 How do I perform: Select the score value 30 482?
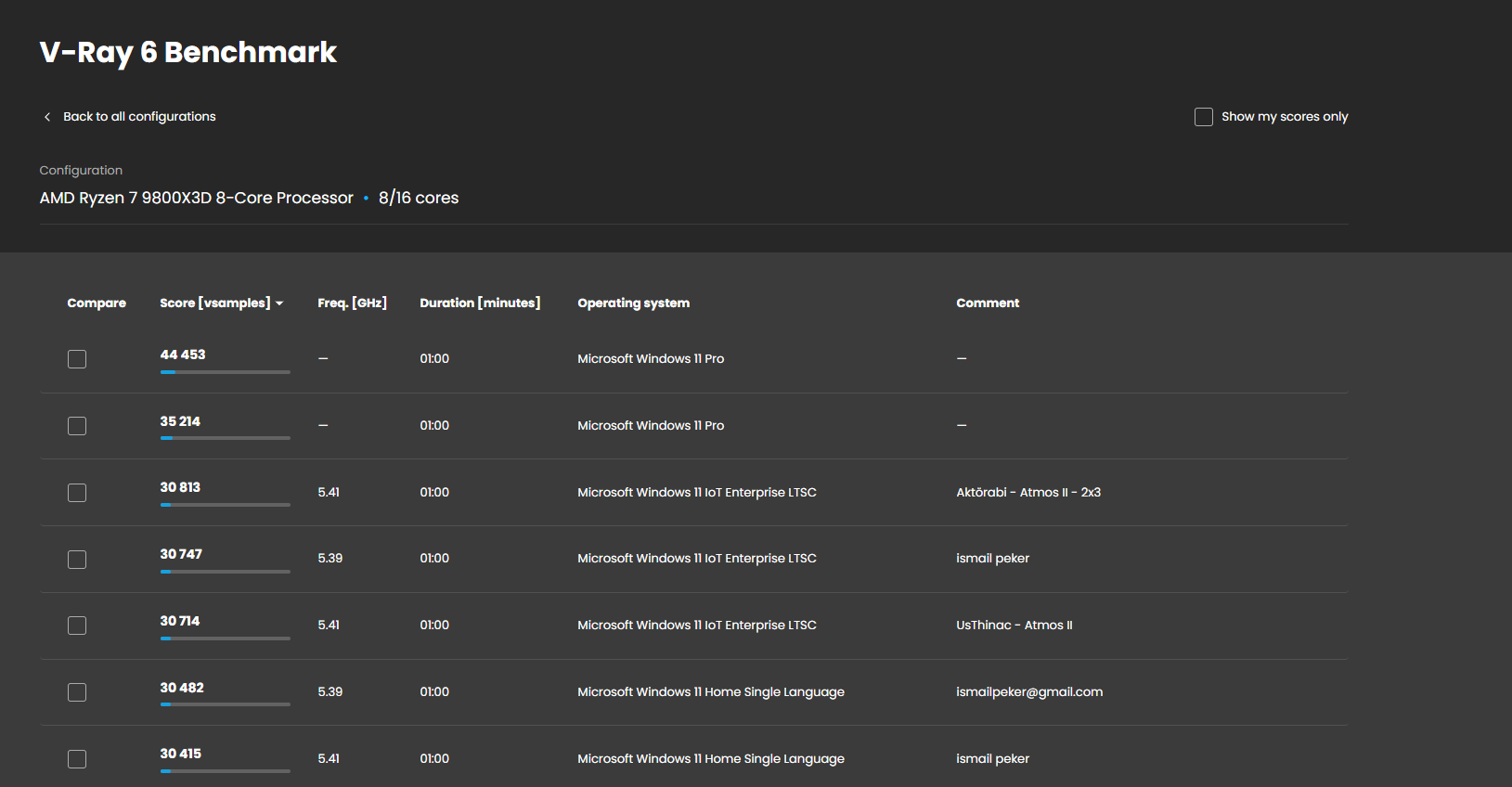tap(182, 688)
